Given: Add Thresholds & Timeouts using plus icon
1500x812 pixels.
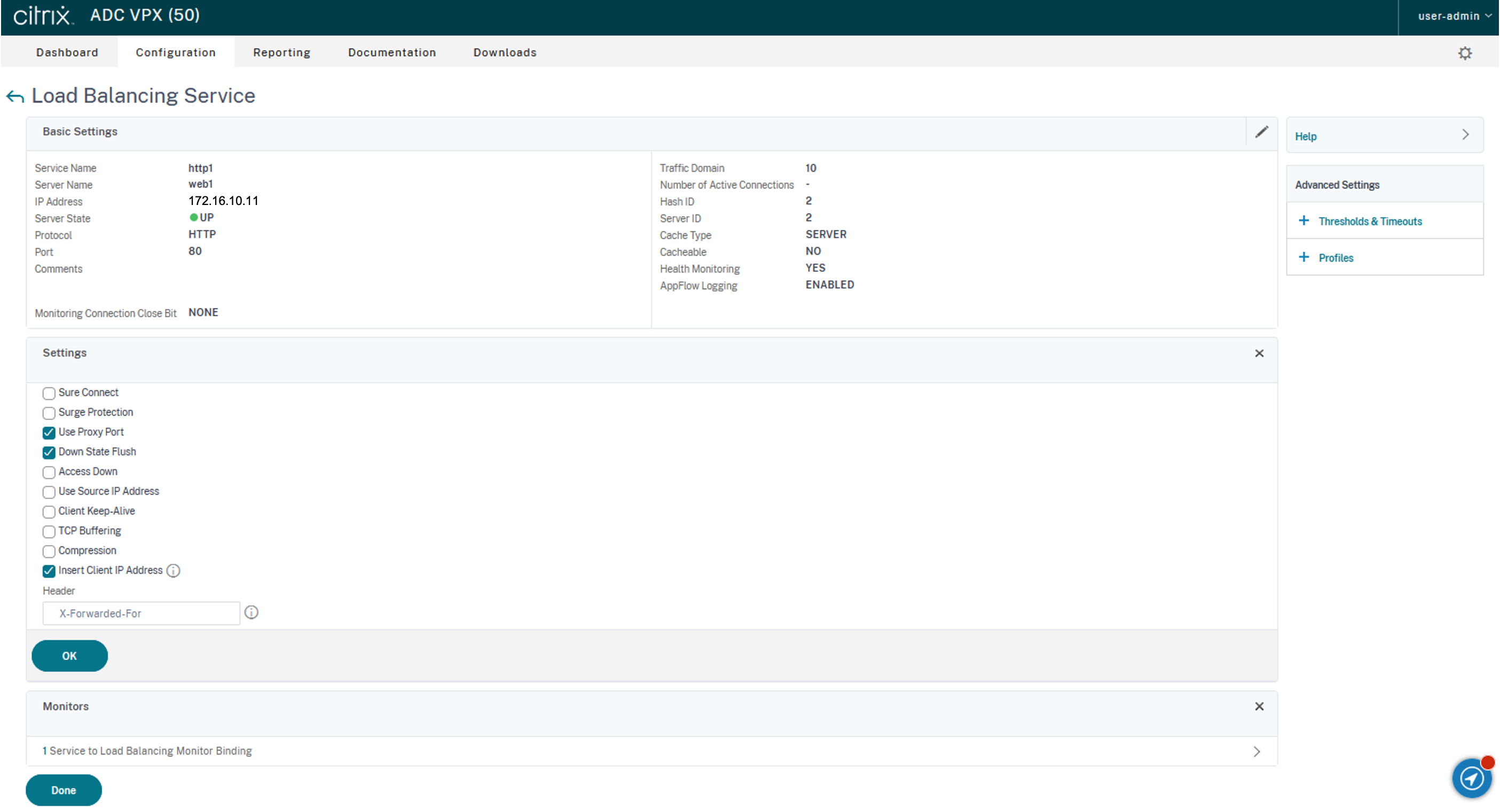Looking at the screenshot, I should pyautogui.click(x=1304, y=220).
